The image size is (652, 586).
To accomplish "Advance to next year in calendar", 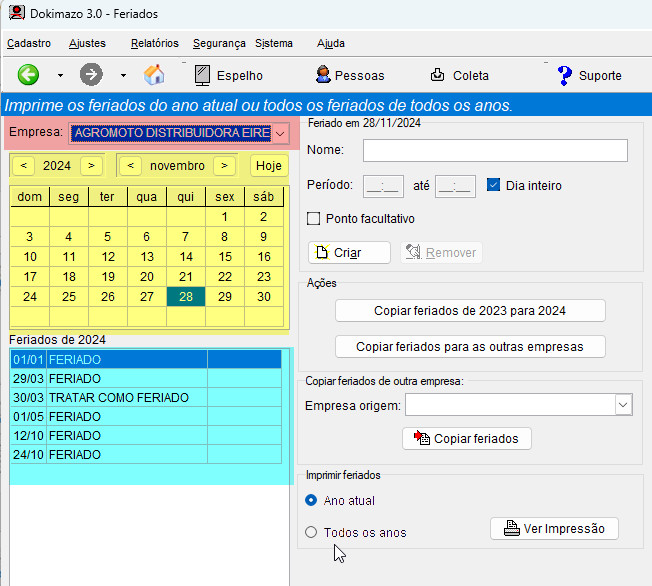I will click(91, 165).
